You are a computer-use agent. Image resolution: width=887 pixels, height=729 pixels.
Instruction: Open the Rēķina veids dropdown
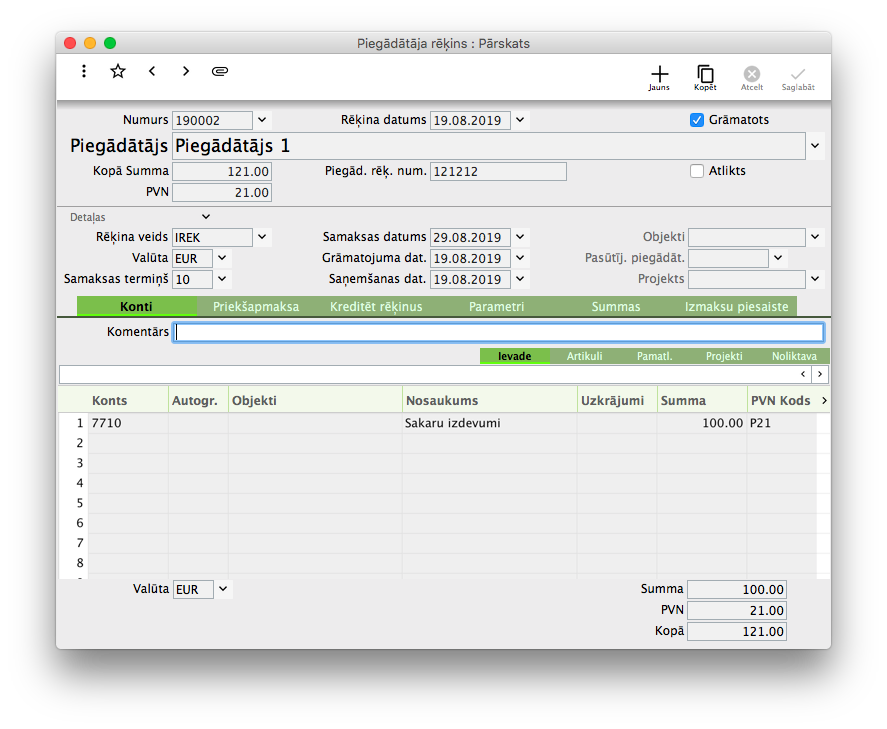coord(262,237)
